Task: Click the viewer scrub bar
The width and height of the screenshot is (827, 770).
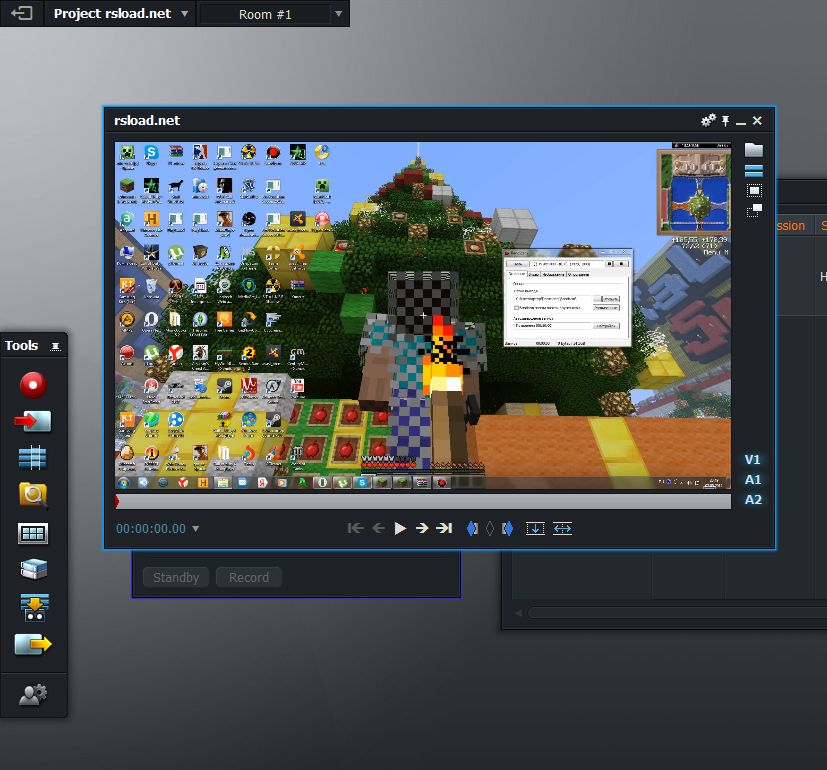Action: [423, 501]
